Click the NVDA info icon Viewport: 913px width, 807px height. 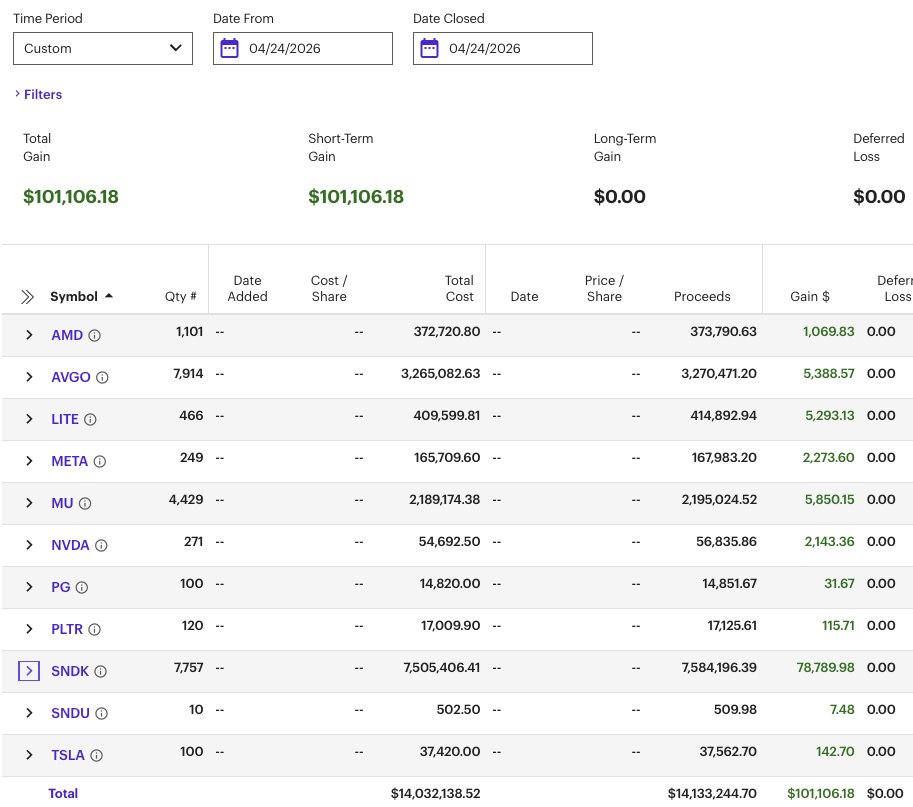coord(101,545)
